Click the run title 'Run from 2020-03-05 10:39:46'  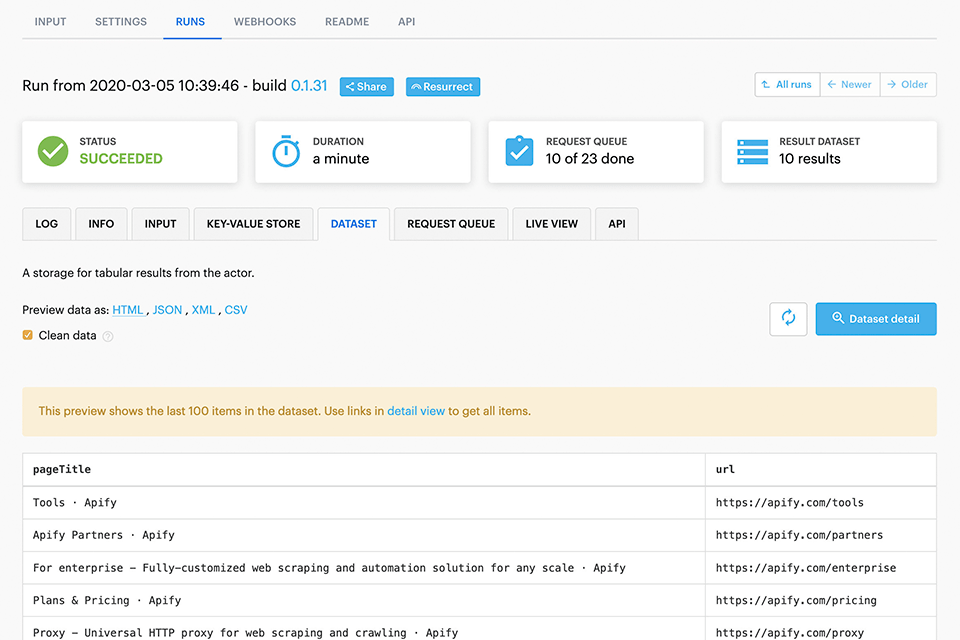point(130,86)
